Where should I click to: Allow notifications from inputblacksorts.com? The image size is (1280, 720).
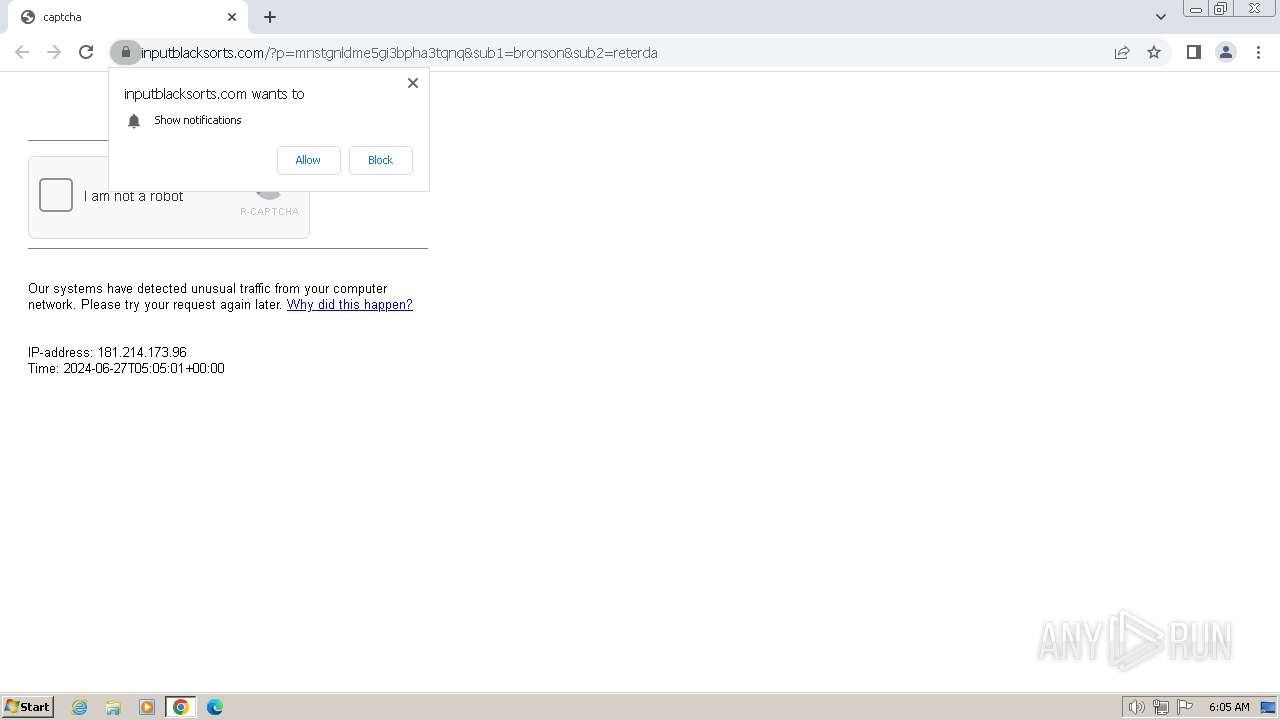tap(308, 160)
